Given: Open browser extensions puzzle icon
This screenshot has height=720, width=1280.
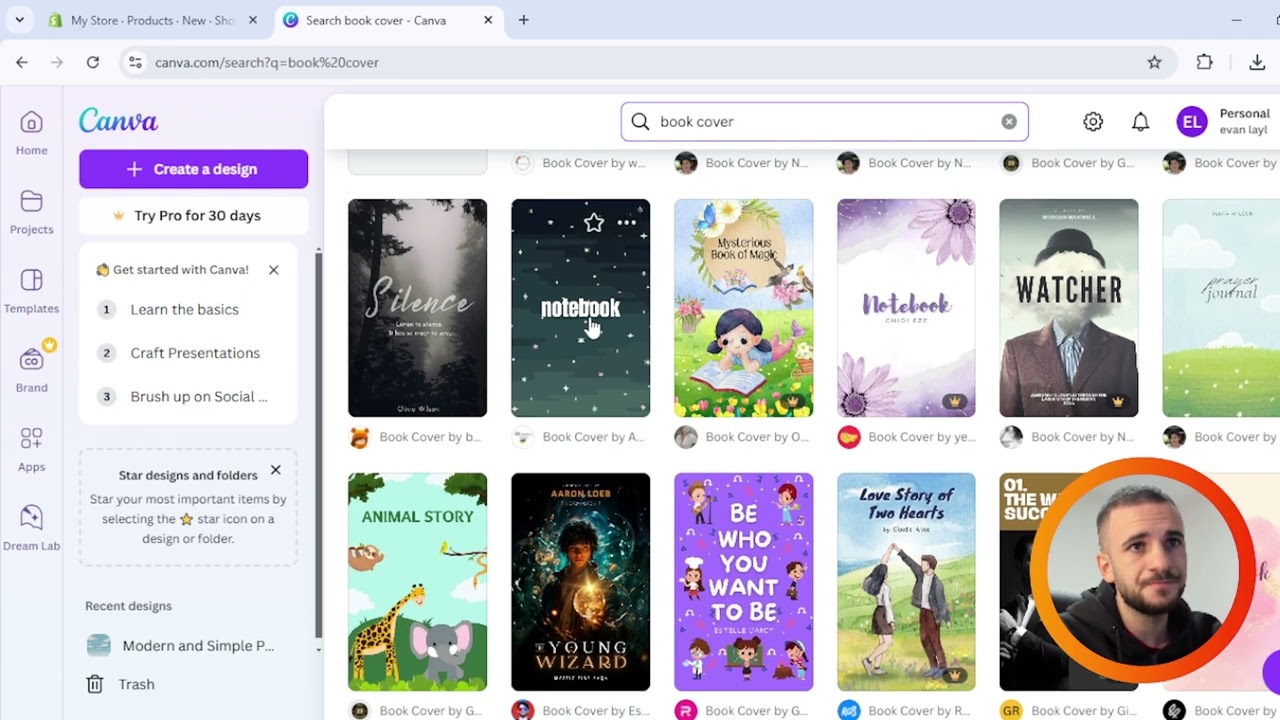Looking at the screenshot, I should (1204, 62).
